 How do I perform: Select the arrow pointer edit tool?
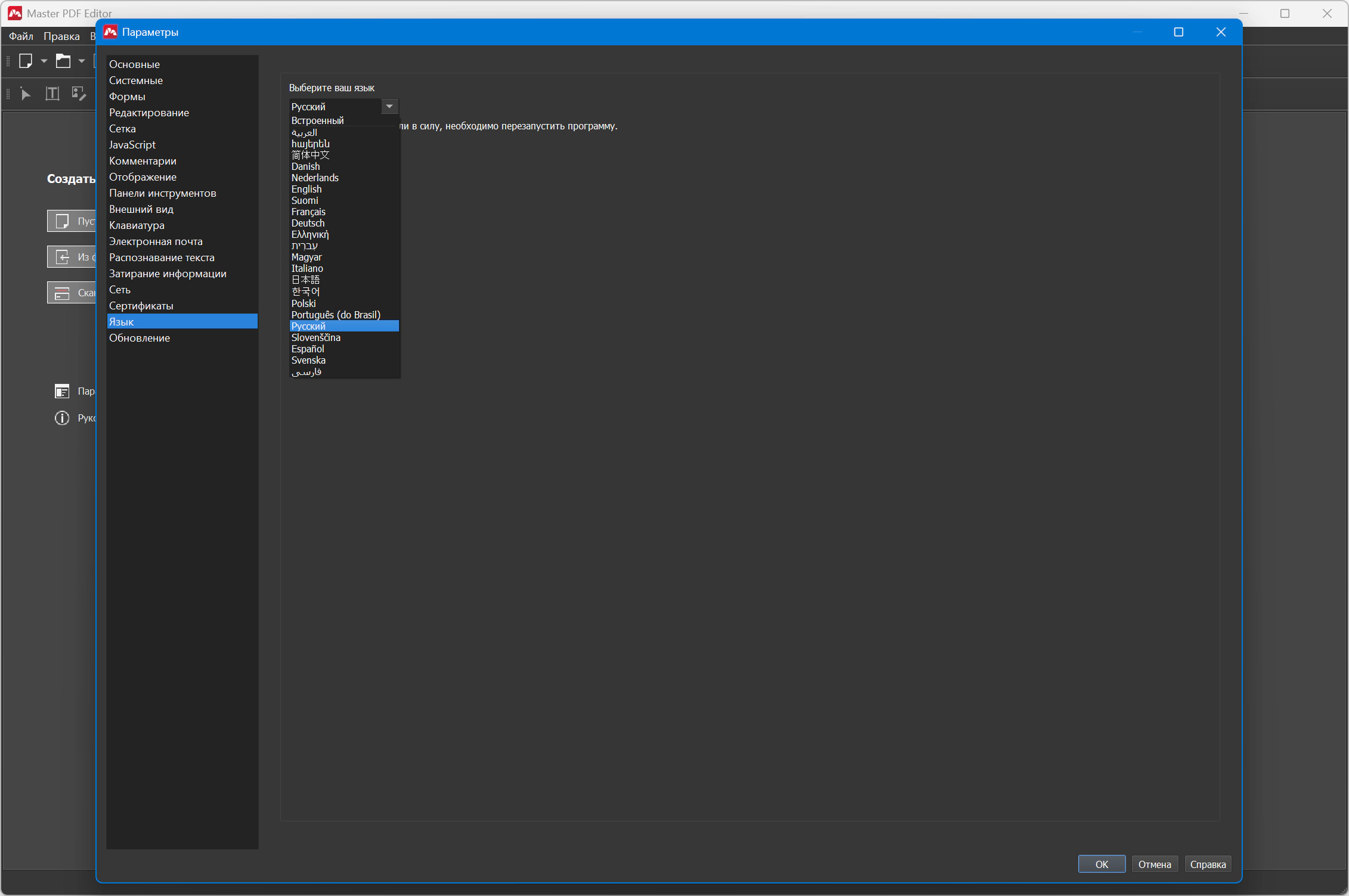coord(25,94)
